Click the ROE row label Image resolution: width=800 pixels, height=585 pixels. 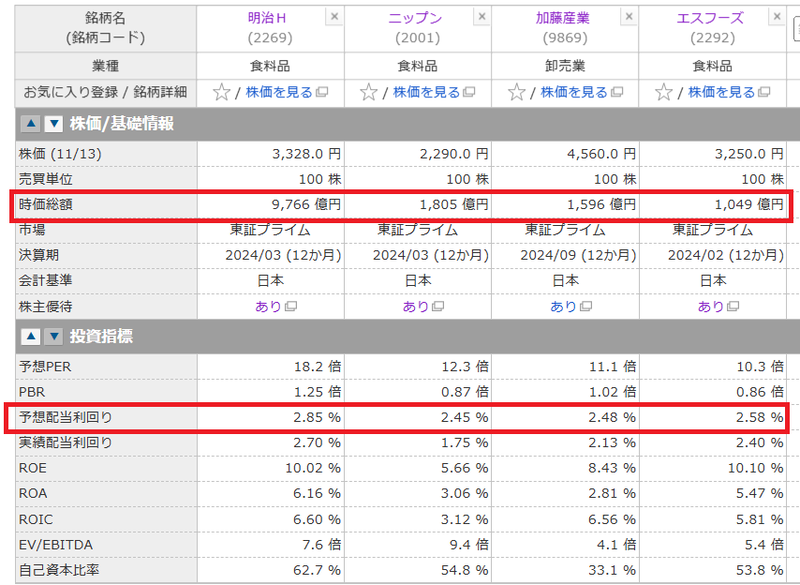[33, 468]
